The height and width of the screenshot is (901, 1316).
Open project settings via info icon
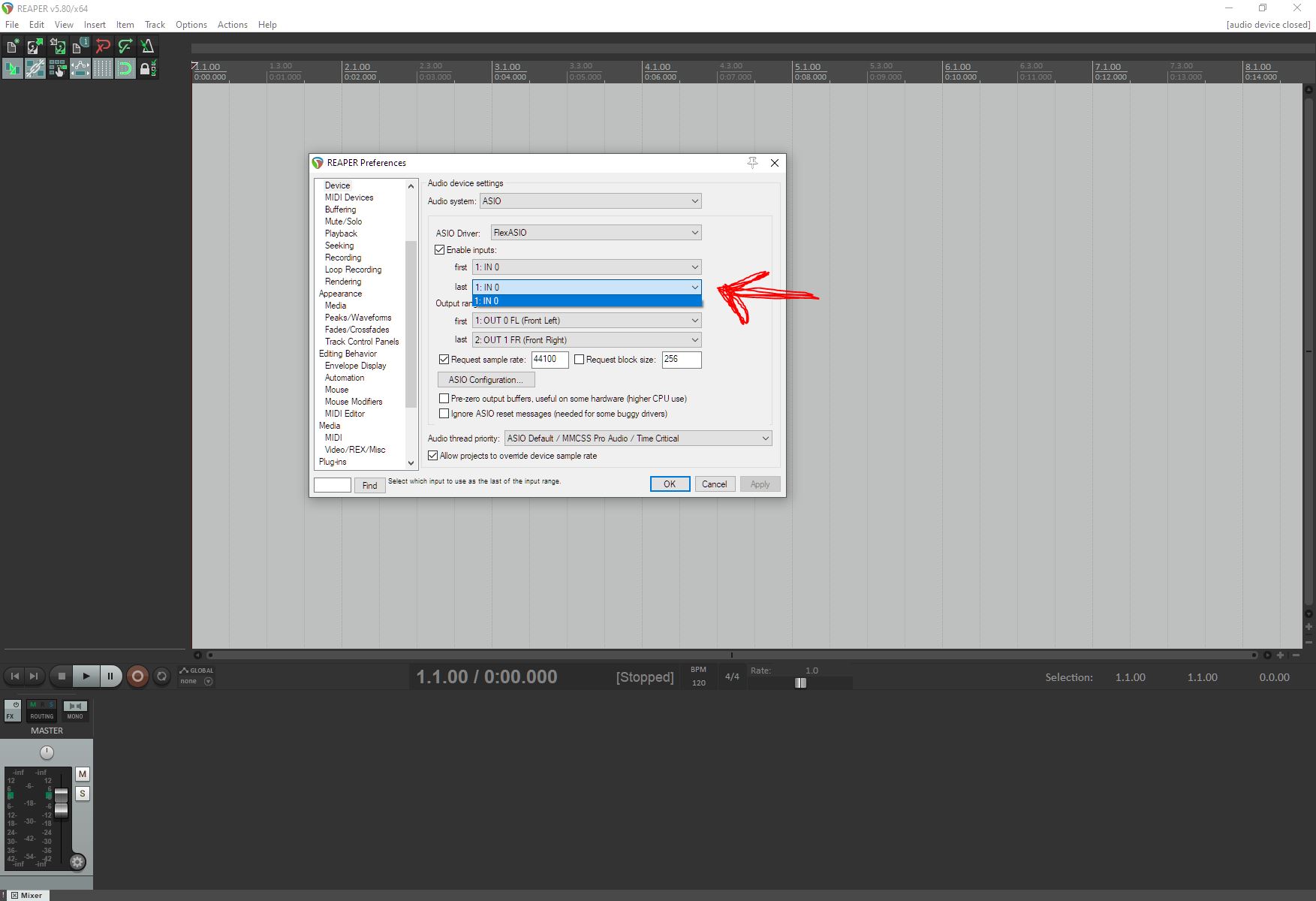click(80, 46)
